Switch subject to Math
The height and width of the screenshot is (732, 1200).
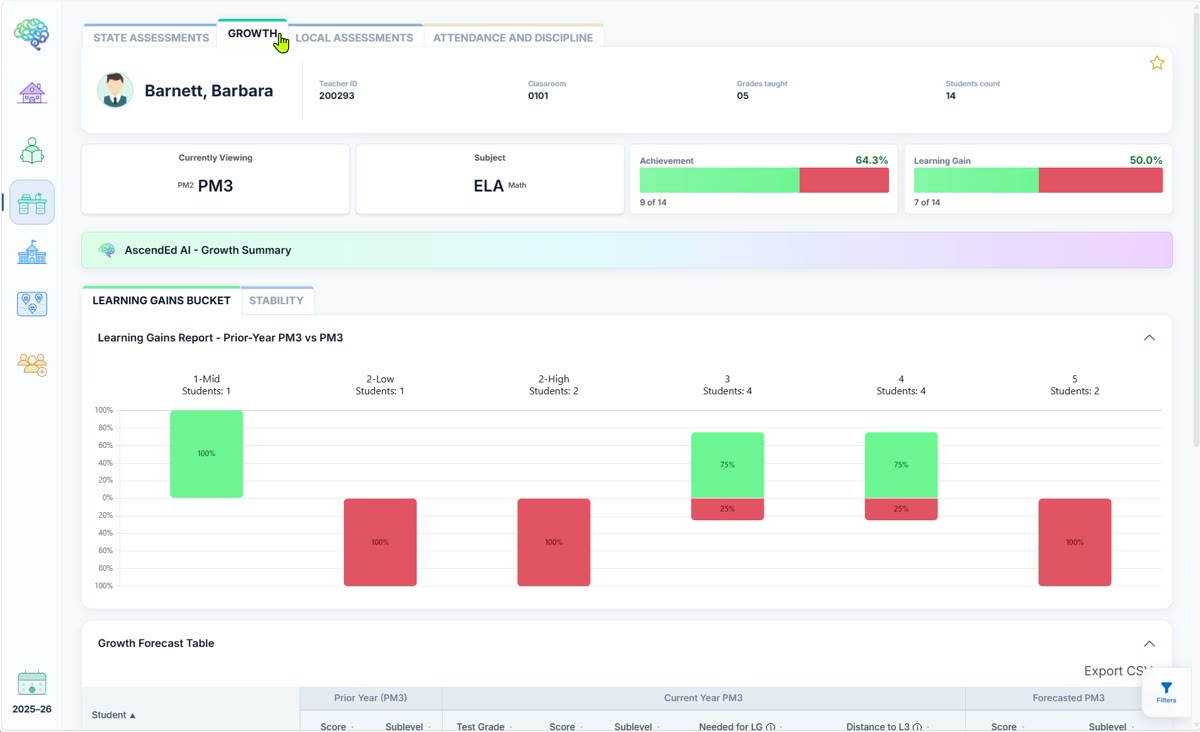[517, 185]
